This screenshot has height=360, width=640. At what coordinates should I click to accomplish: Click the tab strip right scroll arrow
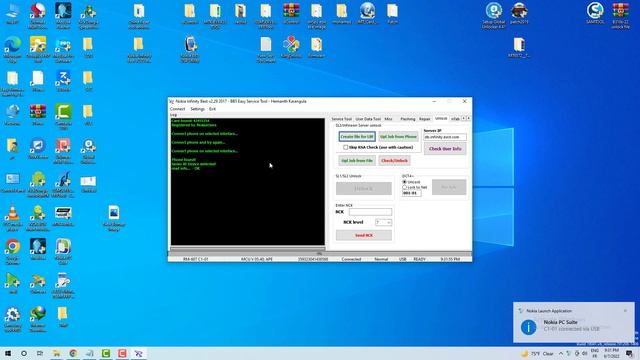point(468,118)
